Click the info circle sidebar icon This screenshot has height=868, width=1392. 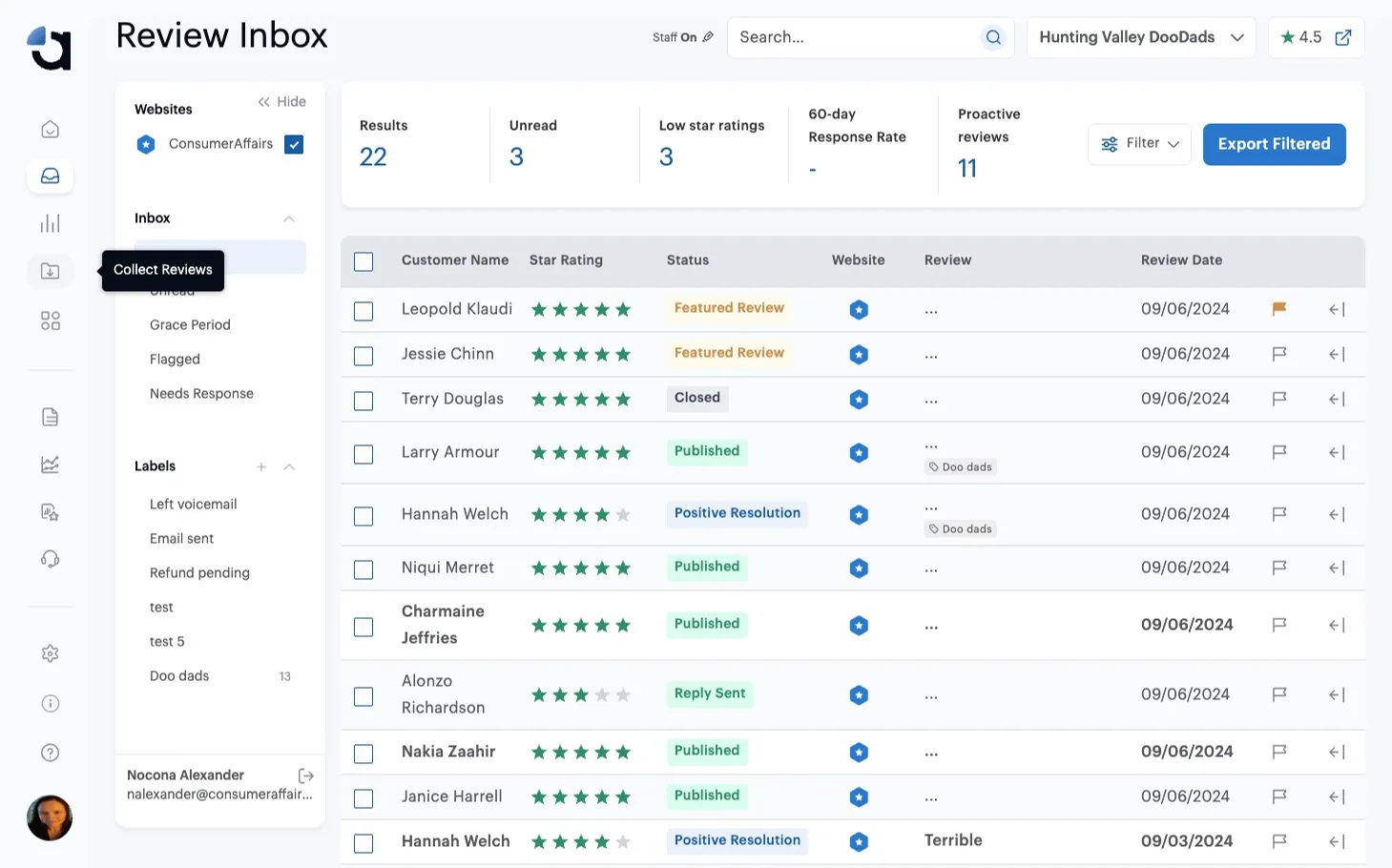(x=51, y=703)
